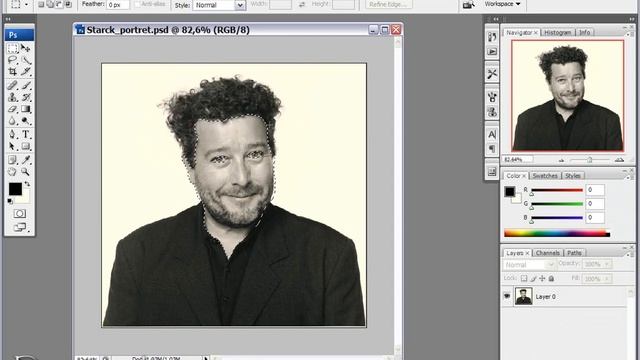
Task: Click the Feather input field
Action: tap(118, 5)
